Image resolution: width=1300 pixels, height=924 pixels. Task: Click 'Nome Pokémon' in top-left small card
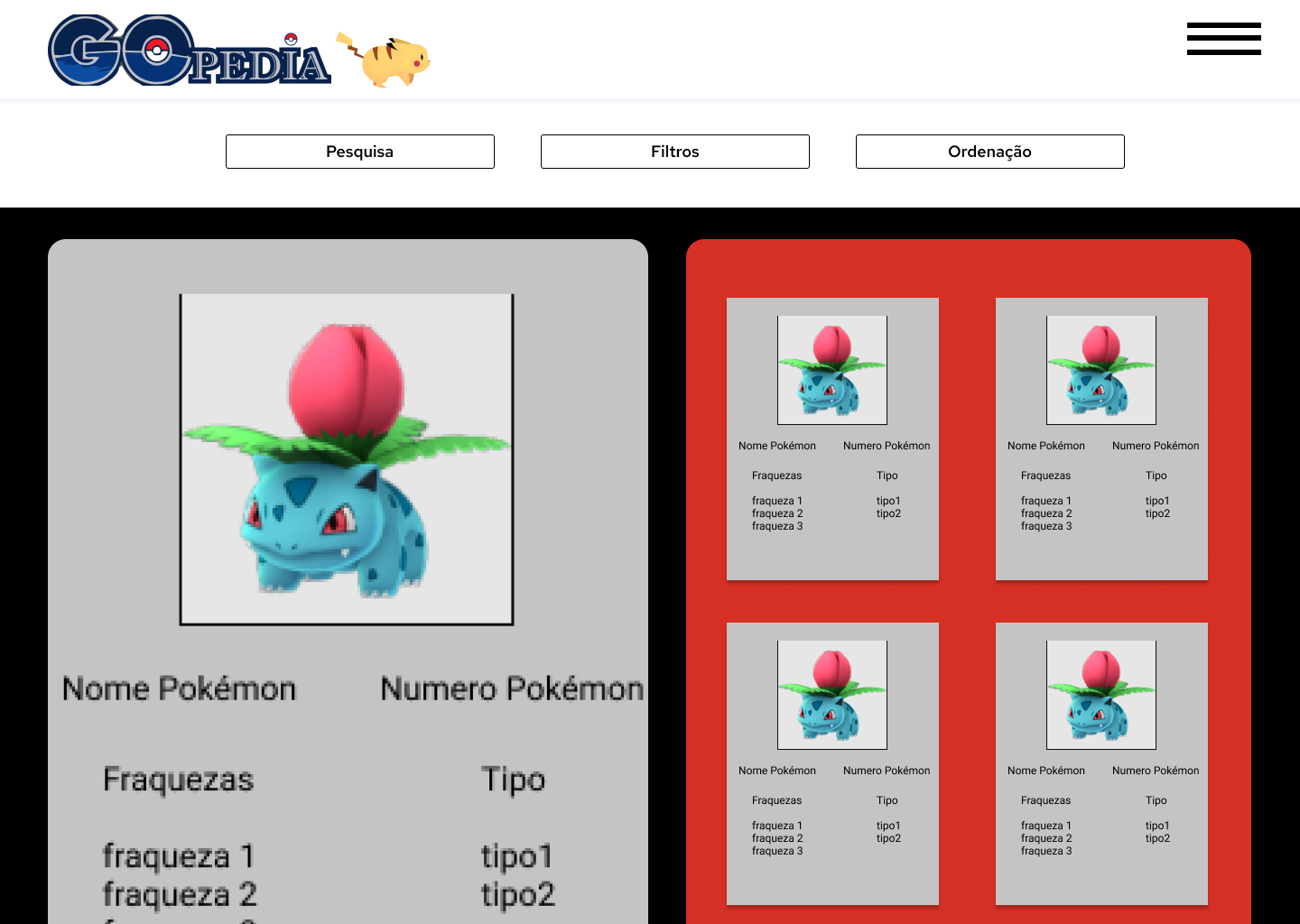777,446
